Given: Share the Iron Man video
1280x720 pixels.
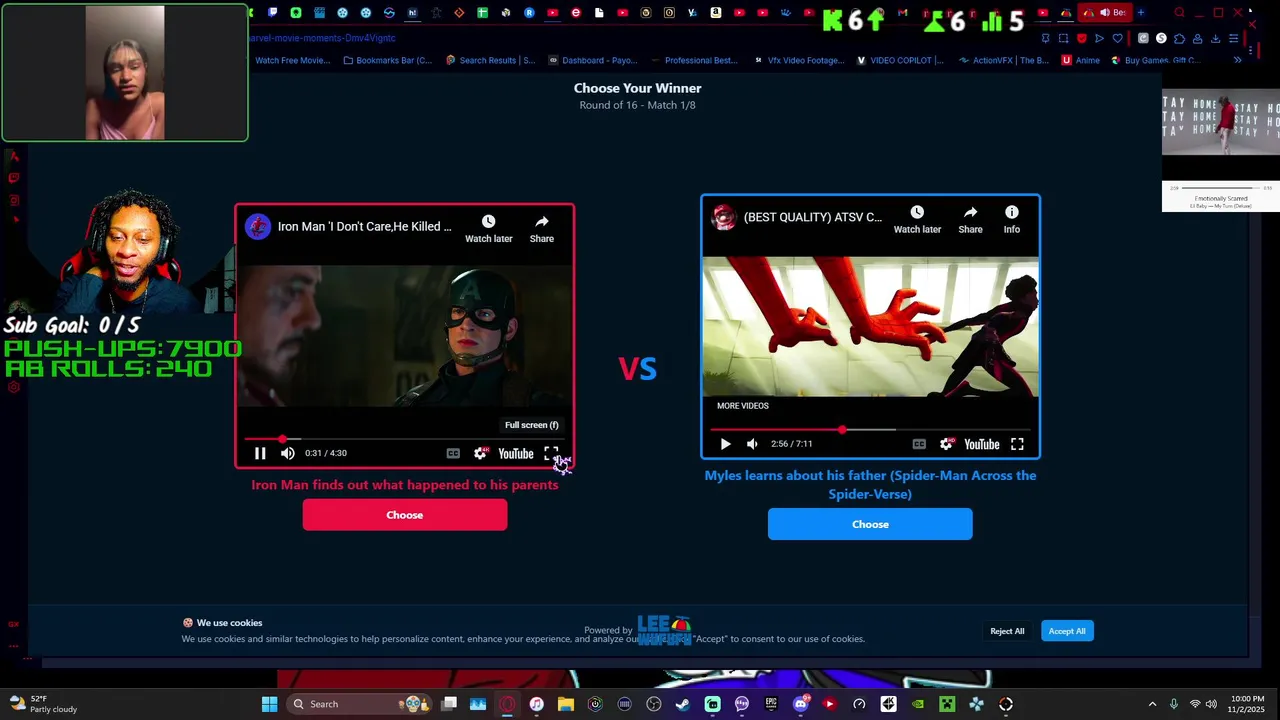Looking at the screenshot, I should click(541, 228).
